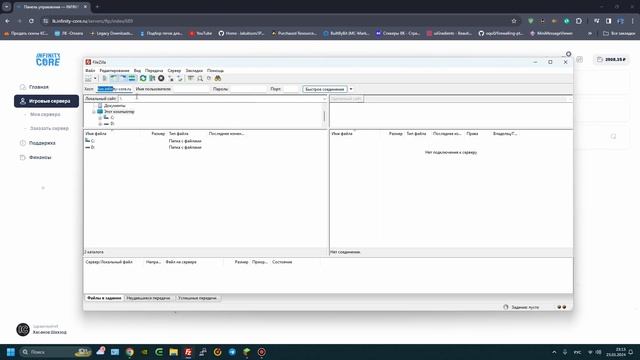Reconnect to the last server icon

coord(180,78)
